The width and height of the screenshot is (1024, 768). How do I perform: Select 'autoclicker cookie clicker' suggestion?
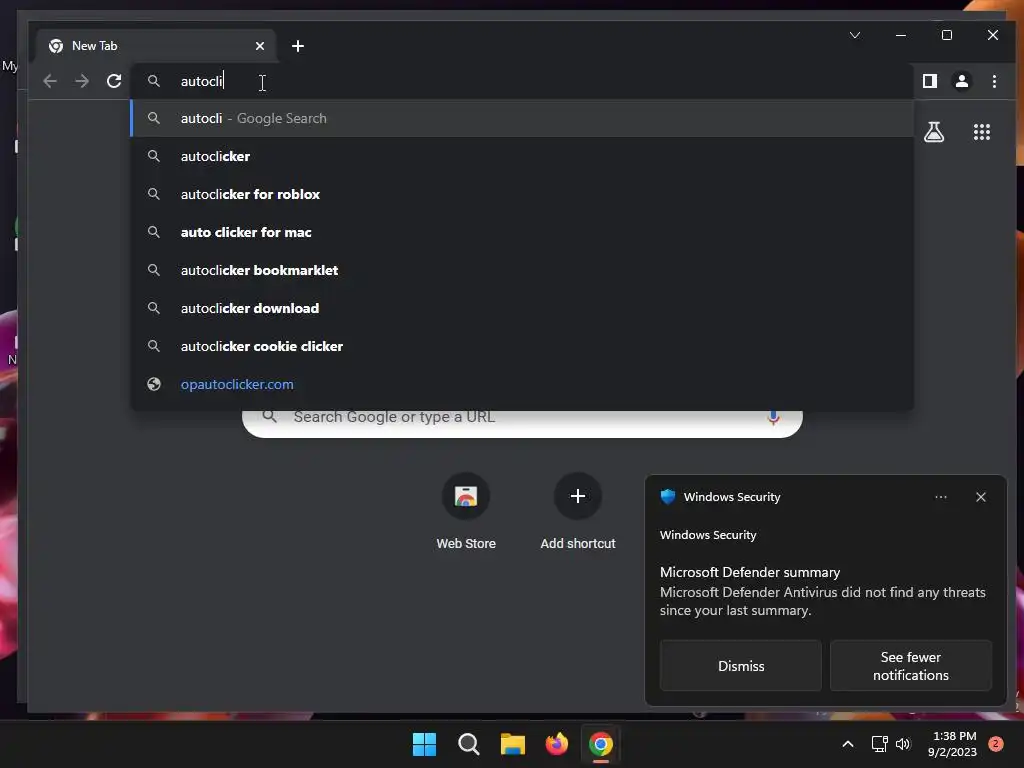522,346
